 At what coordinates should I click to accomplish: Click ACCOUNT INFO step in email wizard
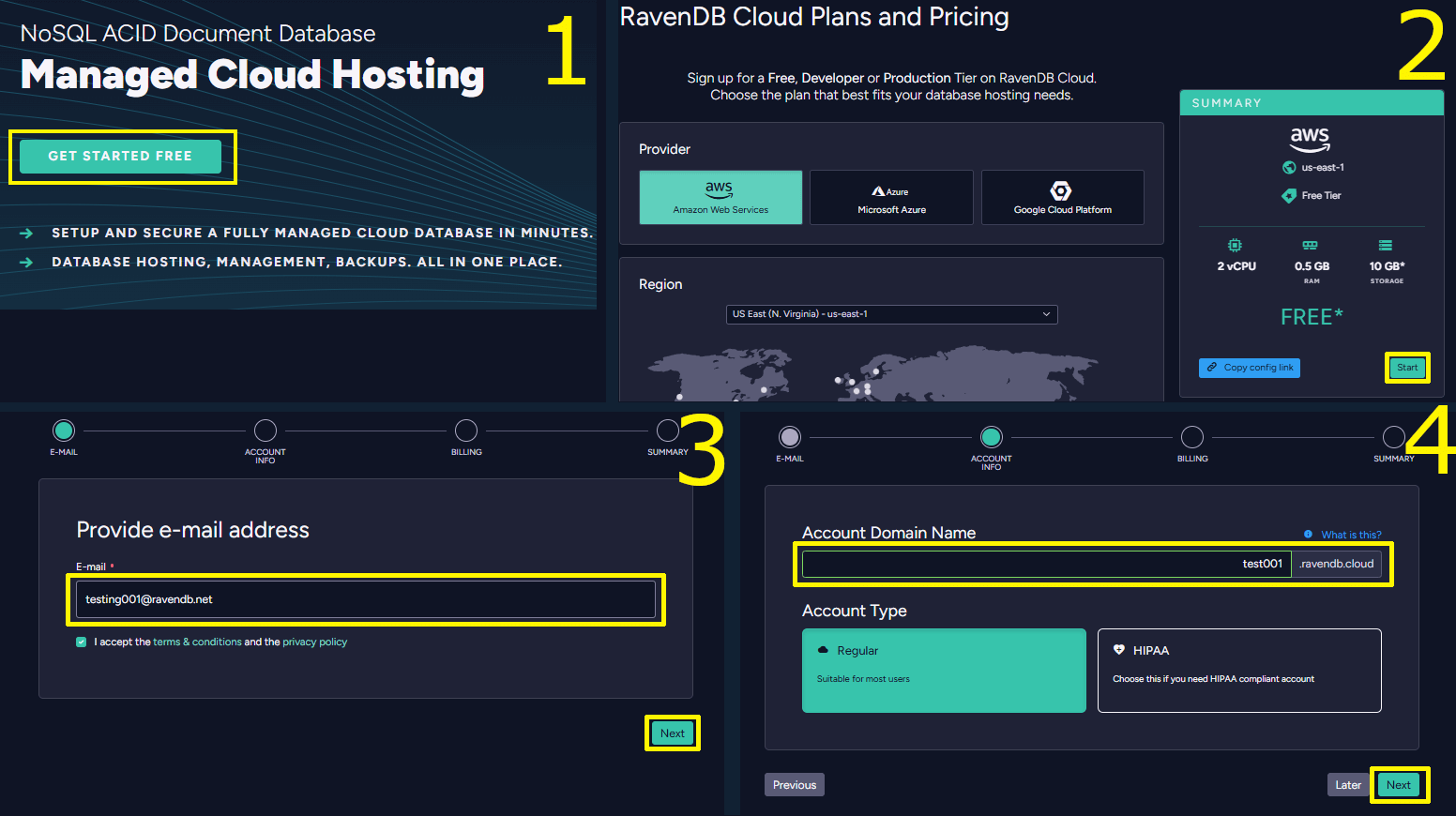(x=265, y=431)
